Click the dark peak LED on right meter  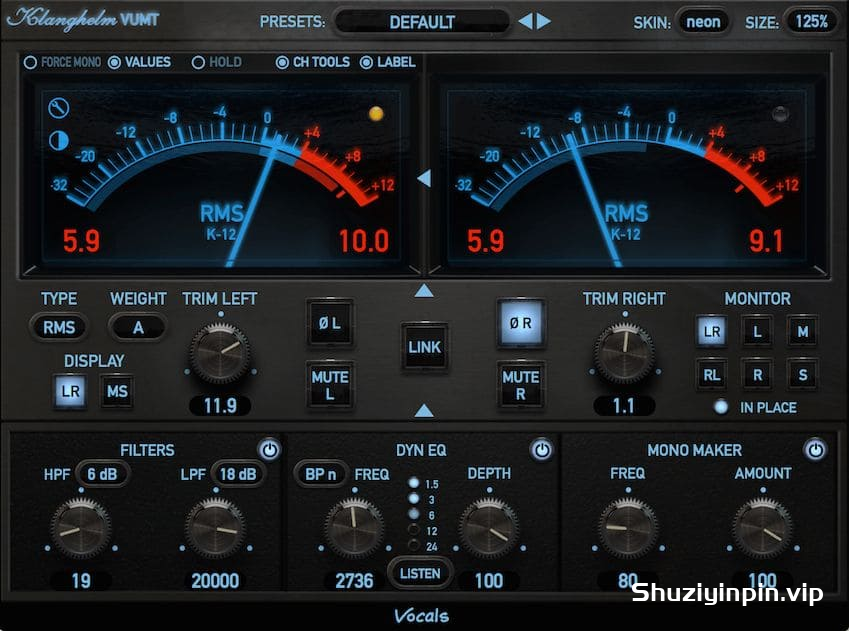(x=780, y=114)
